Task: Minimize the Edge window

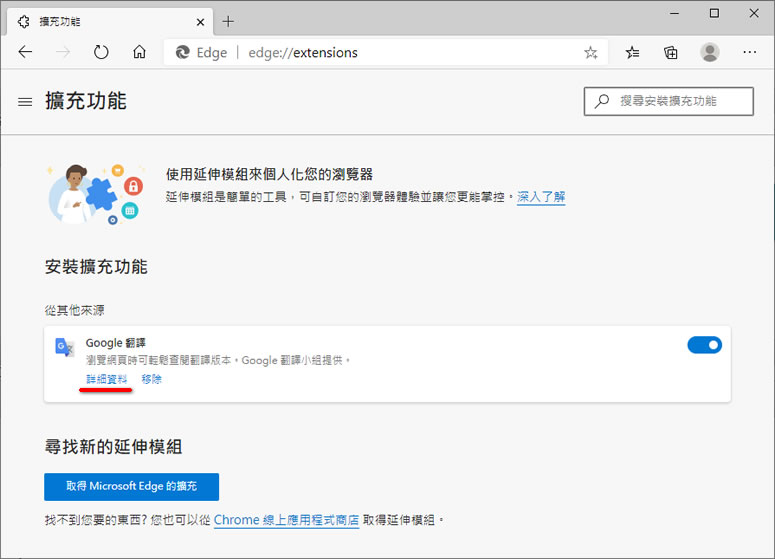Action: (674, 13)
